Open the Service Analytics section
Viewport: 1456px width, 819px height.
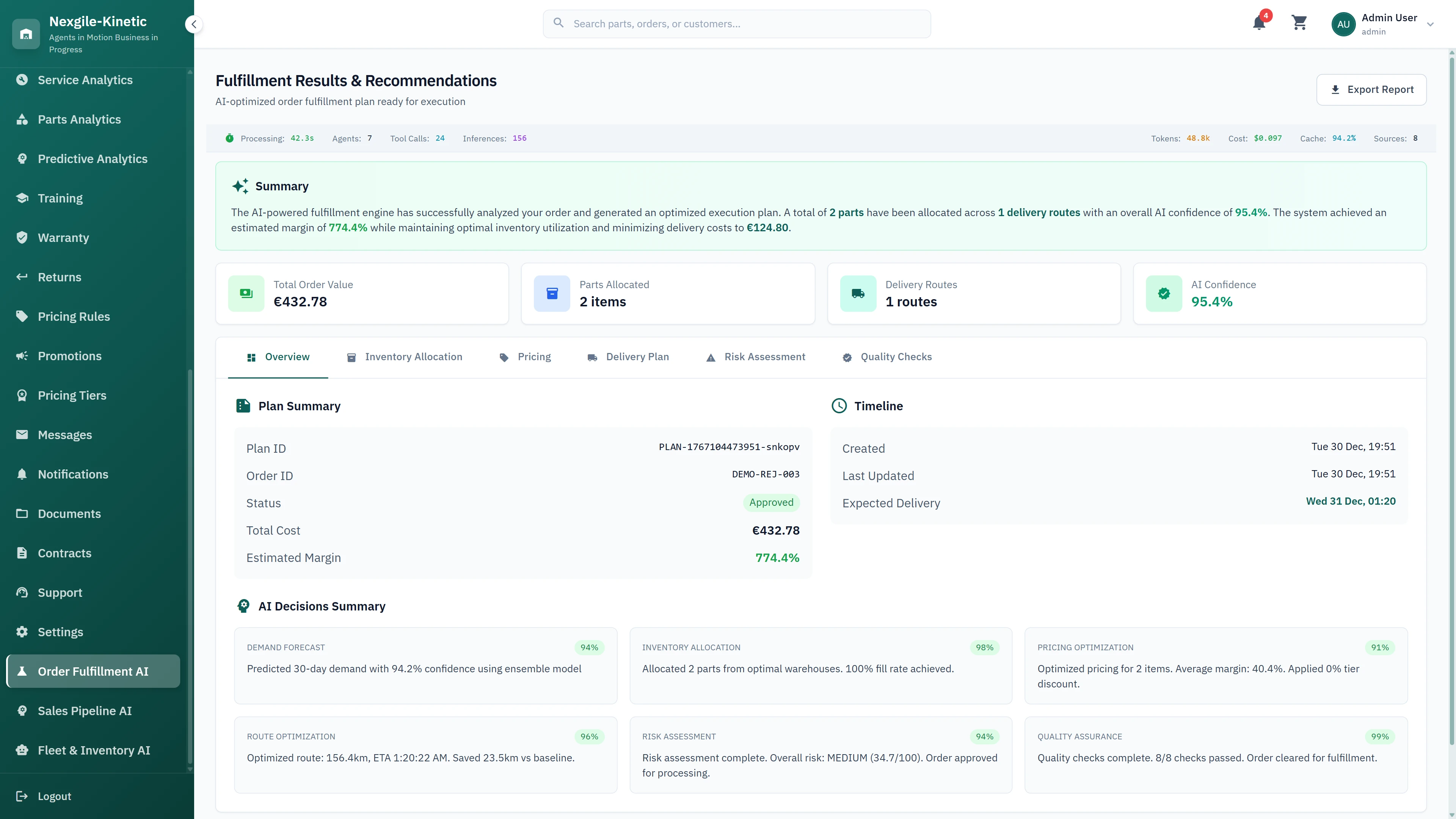click(85, 80)
